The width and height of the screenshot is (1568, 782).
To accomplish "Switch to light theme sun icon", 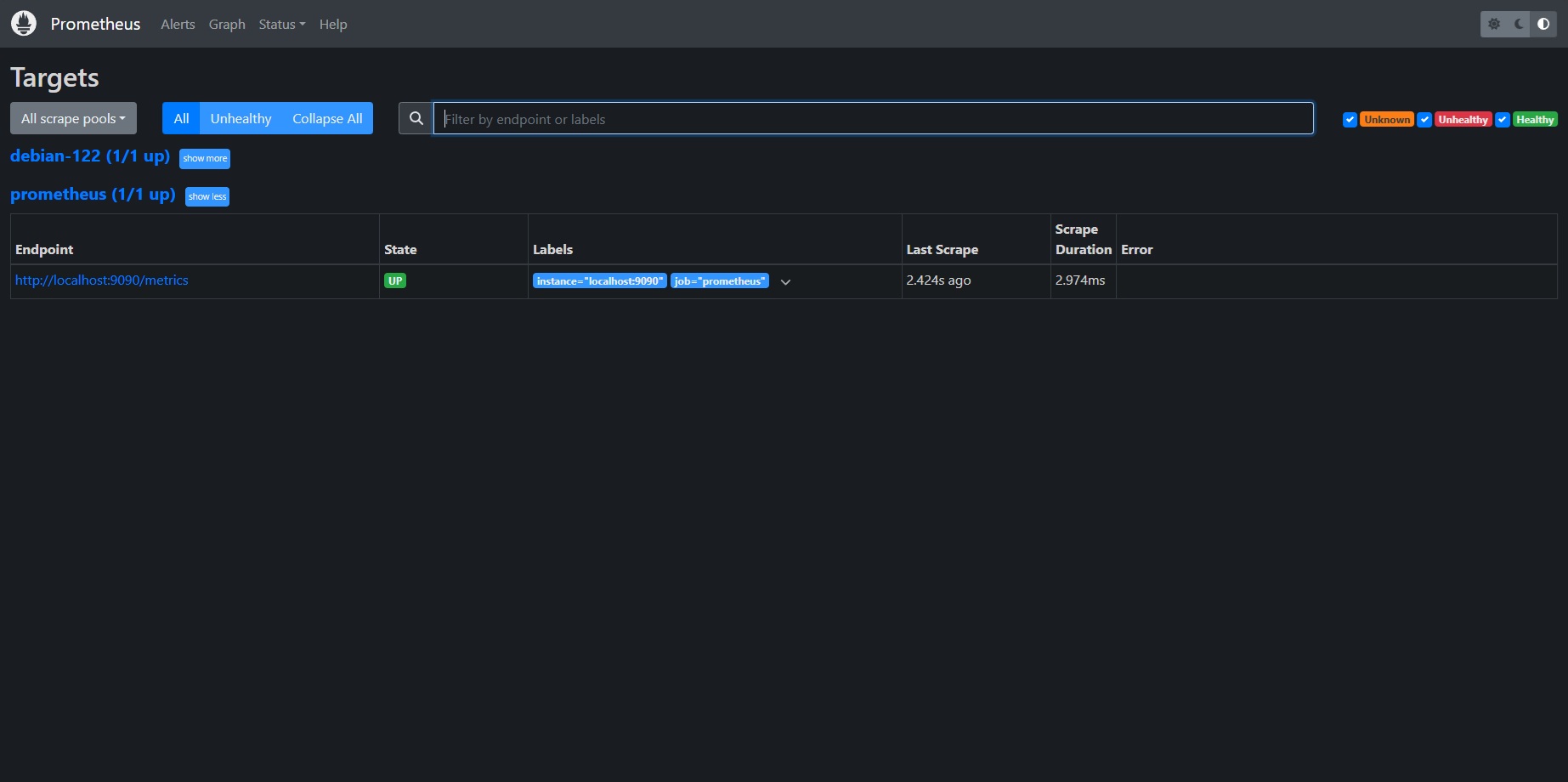I will coord(1494,24).
